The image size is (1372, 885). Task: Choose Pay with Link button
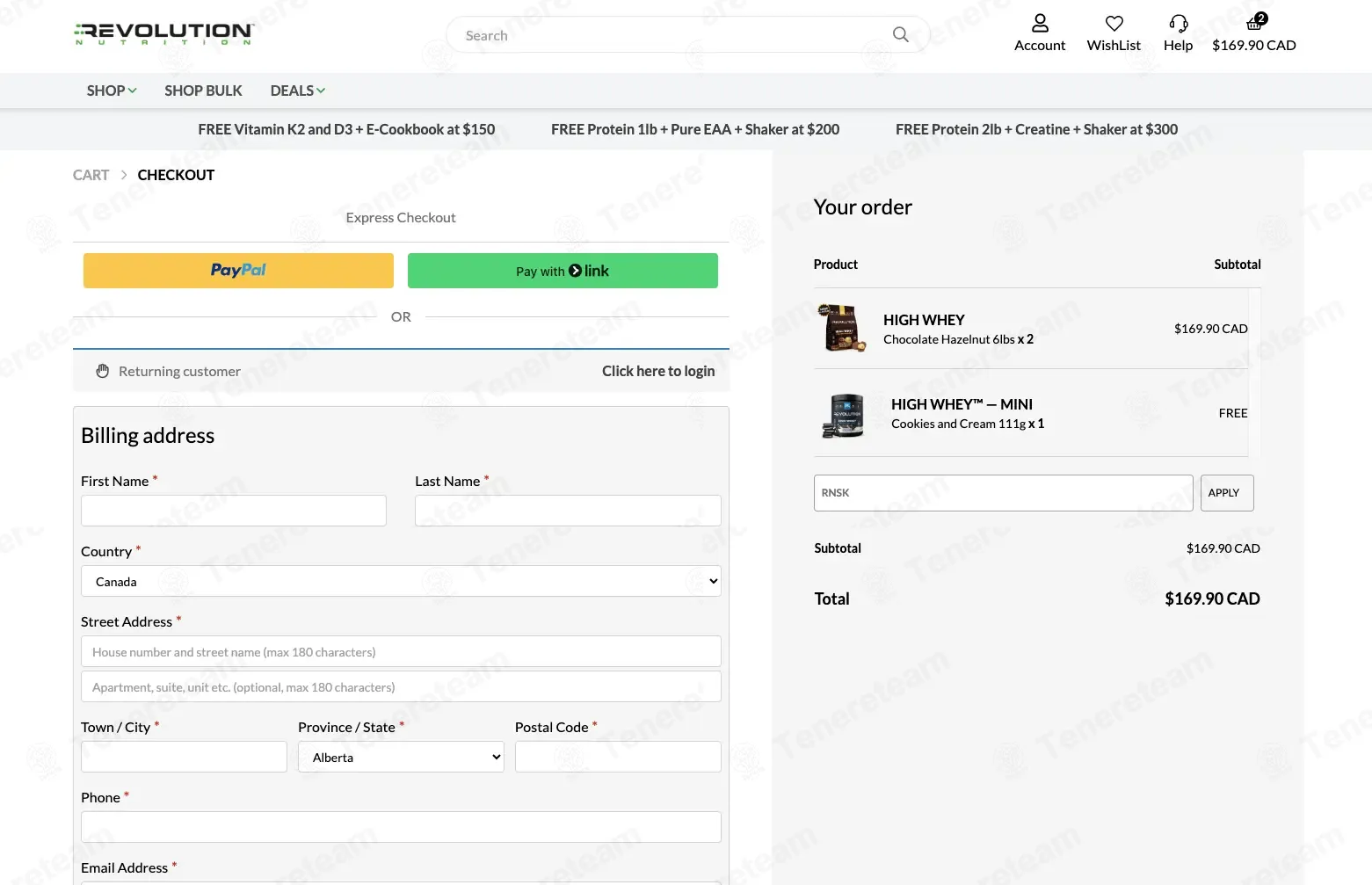click(x=563, y=271)
